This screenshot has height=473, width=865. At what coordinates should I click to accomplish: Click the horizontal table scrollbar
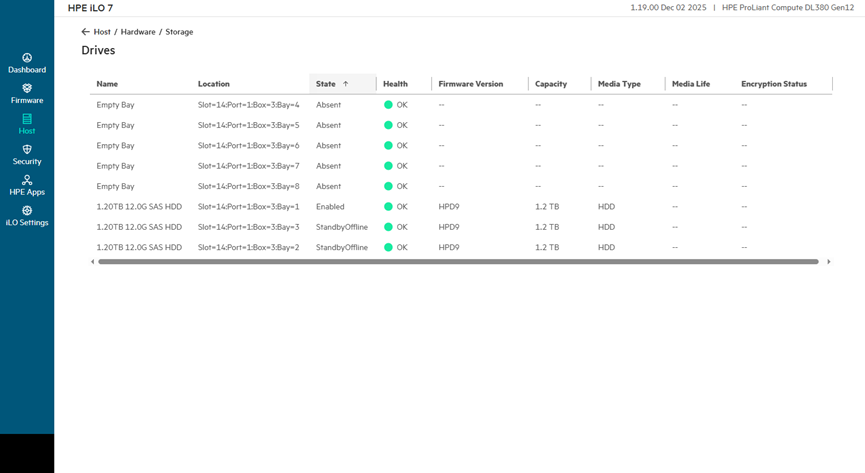pyautogui.click(x=458, y=262)
